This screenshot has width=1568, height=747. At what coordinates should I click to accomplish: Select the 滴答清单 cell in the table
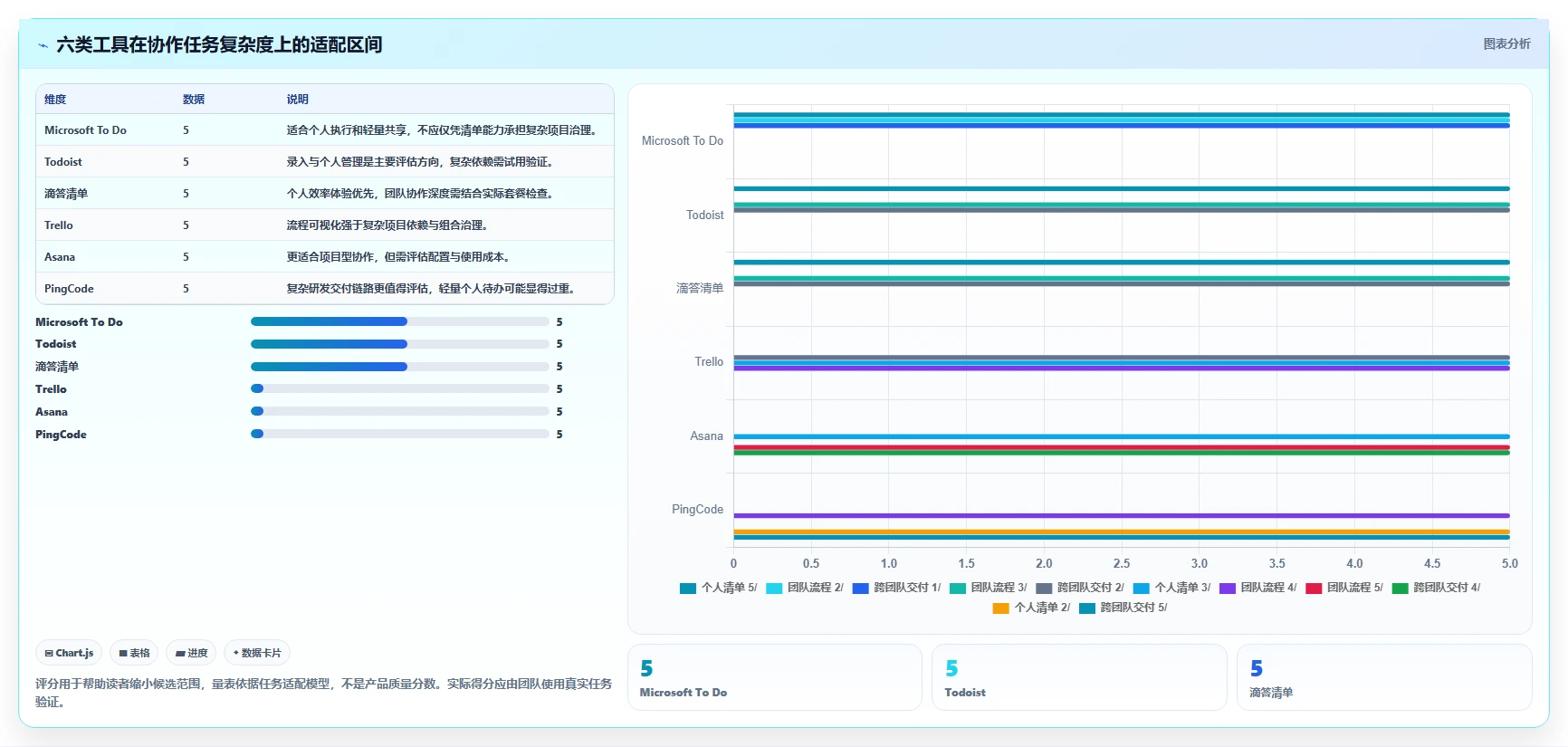66,194
